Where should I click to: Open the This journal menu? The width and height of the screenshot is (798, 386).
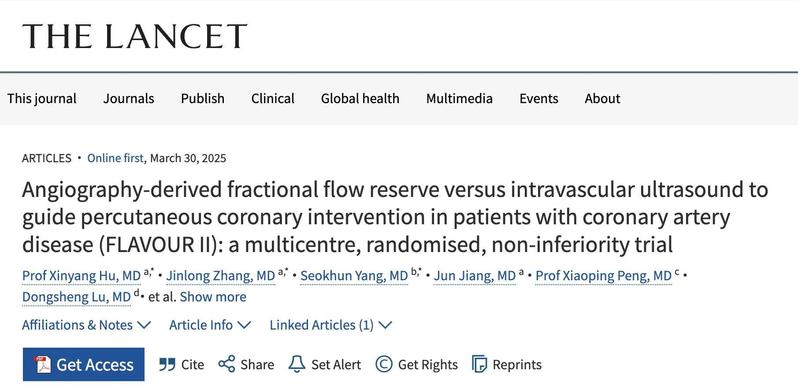[42, 99]
